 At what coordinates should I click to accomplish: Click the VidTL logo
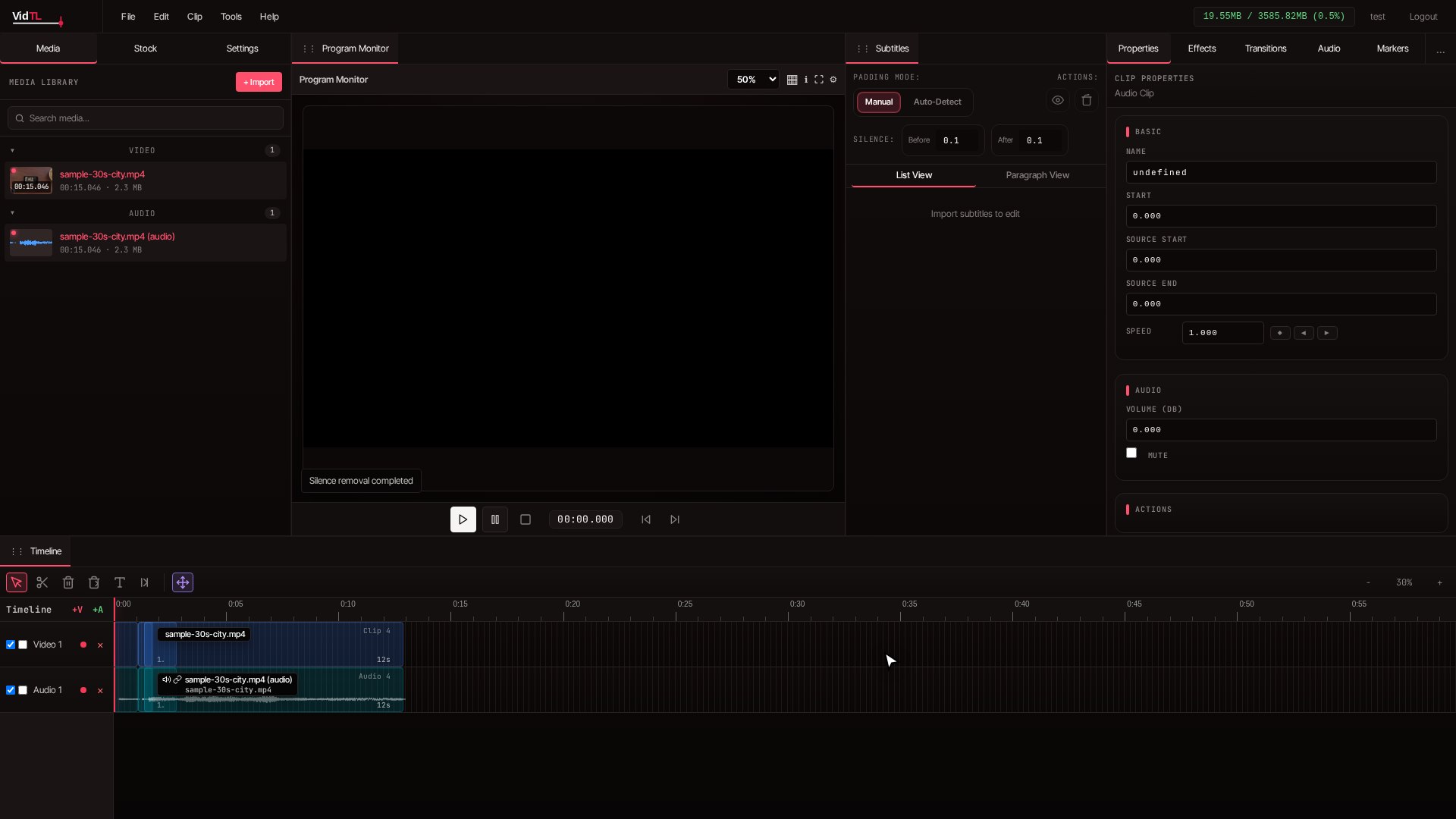38,17
